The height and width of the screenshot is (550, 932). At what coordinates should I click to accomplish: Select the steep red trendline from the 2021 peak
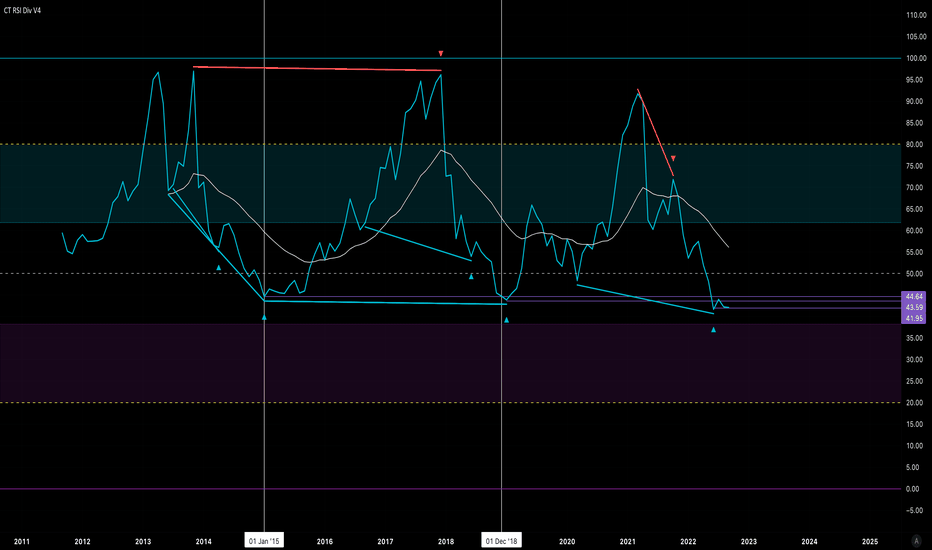coord(655,132)
